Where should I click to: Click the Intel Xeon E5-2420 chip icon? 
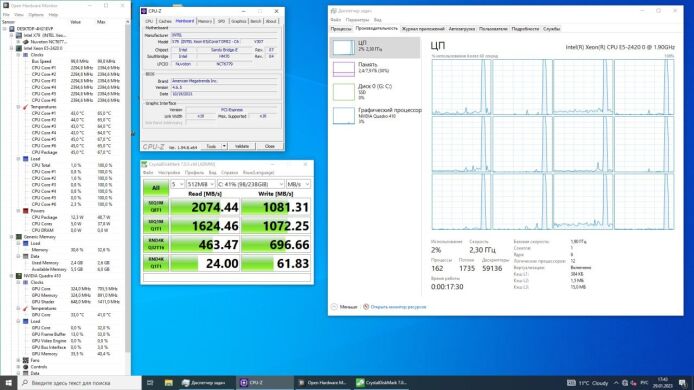19,48
